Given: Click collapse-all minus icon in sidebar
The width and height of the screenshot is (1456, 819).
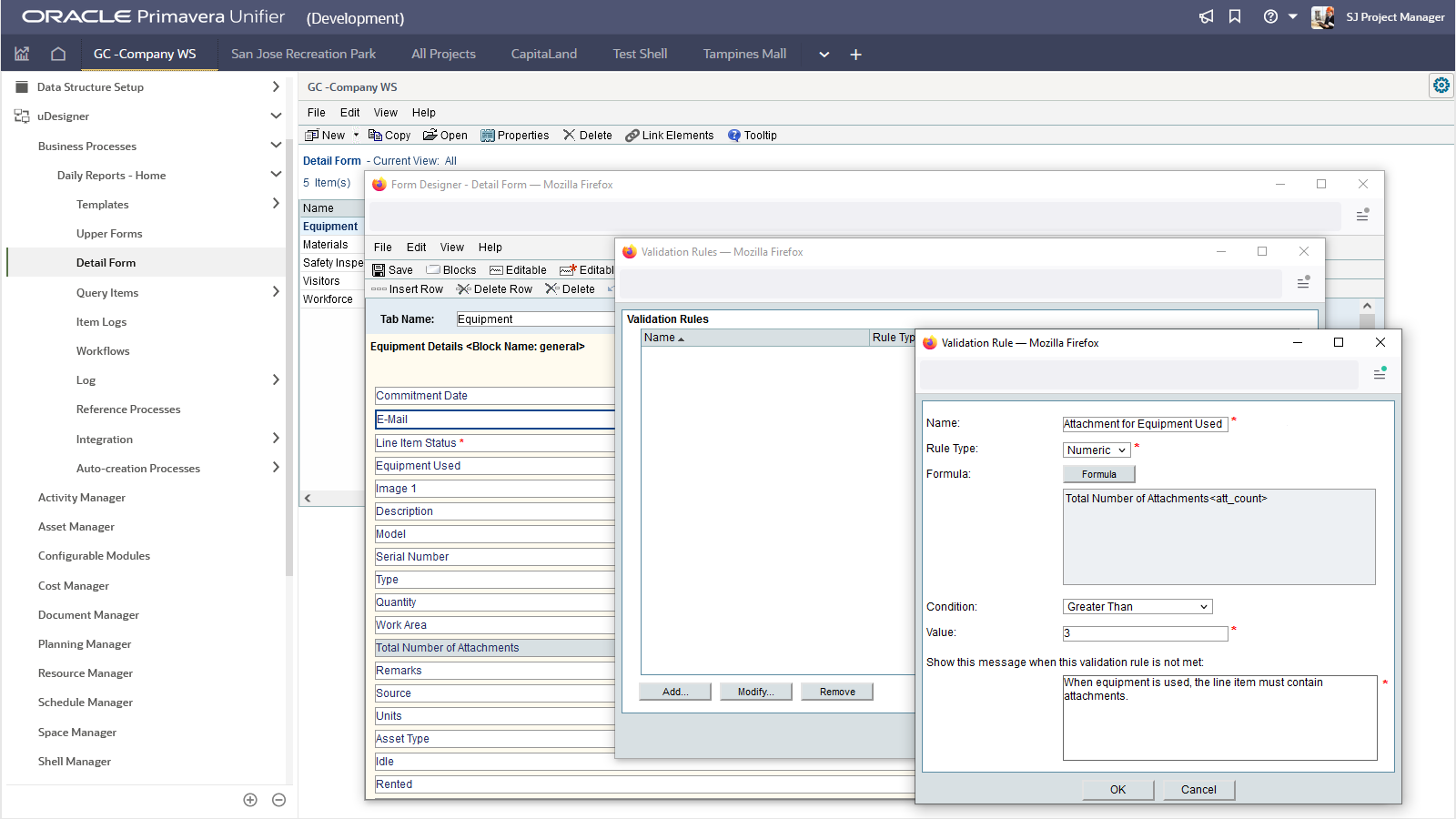Looking at the screenshot, I should [x=279, y=800].
